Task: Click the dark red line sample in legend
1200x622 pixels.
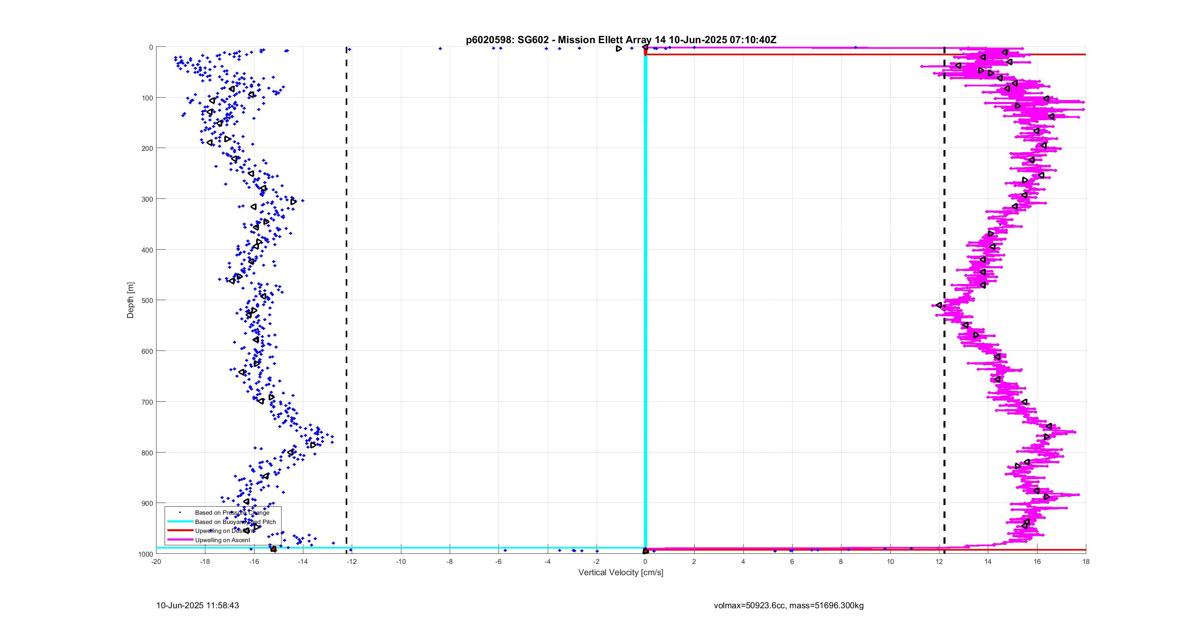Action: pos(179,531)
